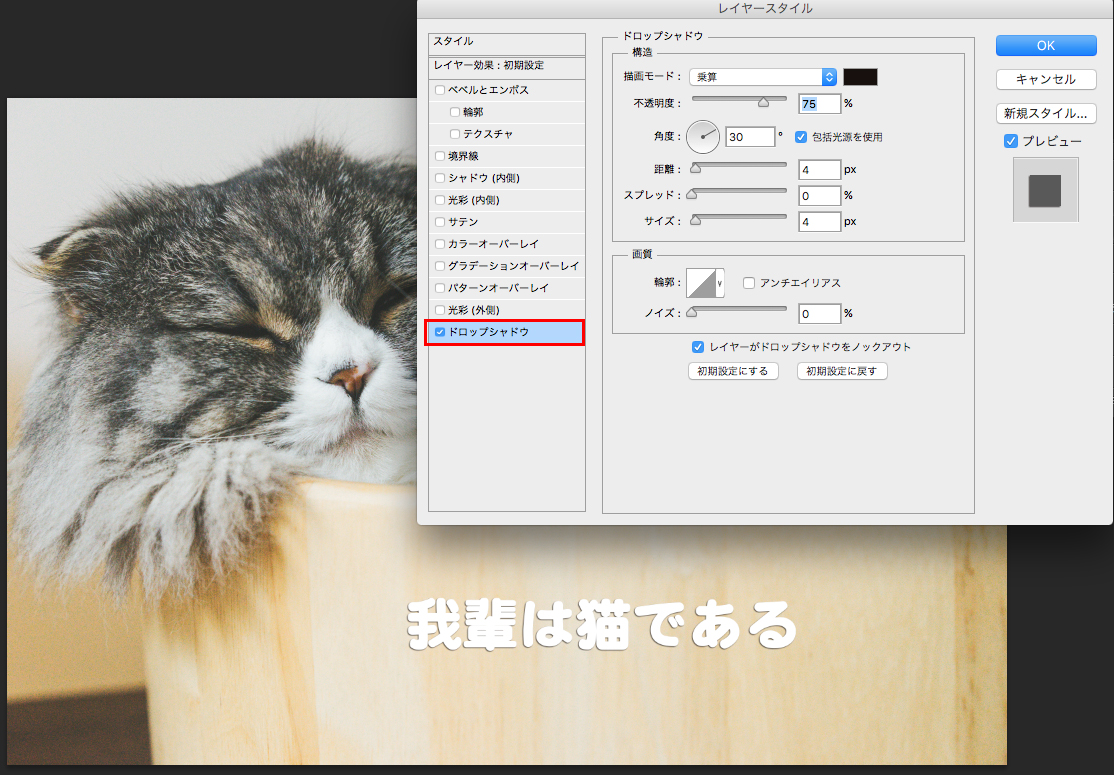Click the 新規スタイル button
The image size is (1114, 775).
coord(1046,113)
